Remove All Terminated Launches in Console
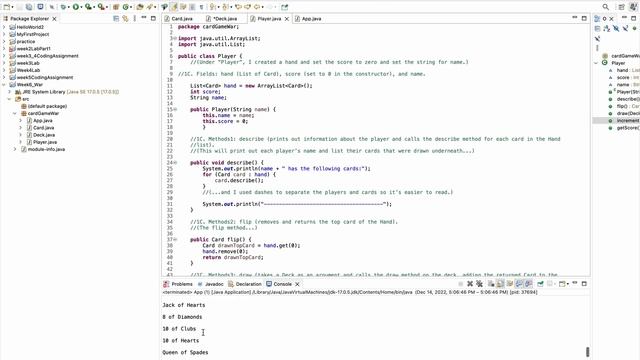Screen dimensions: 640x360 [x=479, y=284]
